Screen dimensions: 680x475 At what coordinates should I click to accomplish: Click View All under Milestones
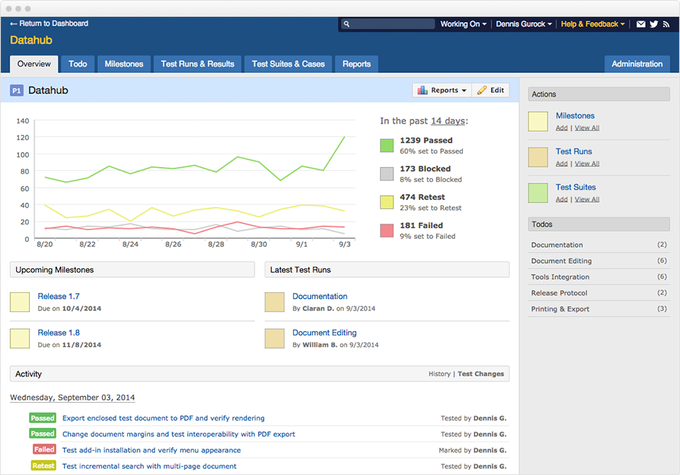tap(587, 128)
